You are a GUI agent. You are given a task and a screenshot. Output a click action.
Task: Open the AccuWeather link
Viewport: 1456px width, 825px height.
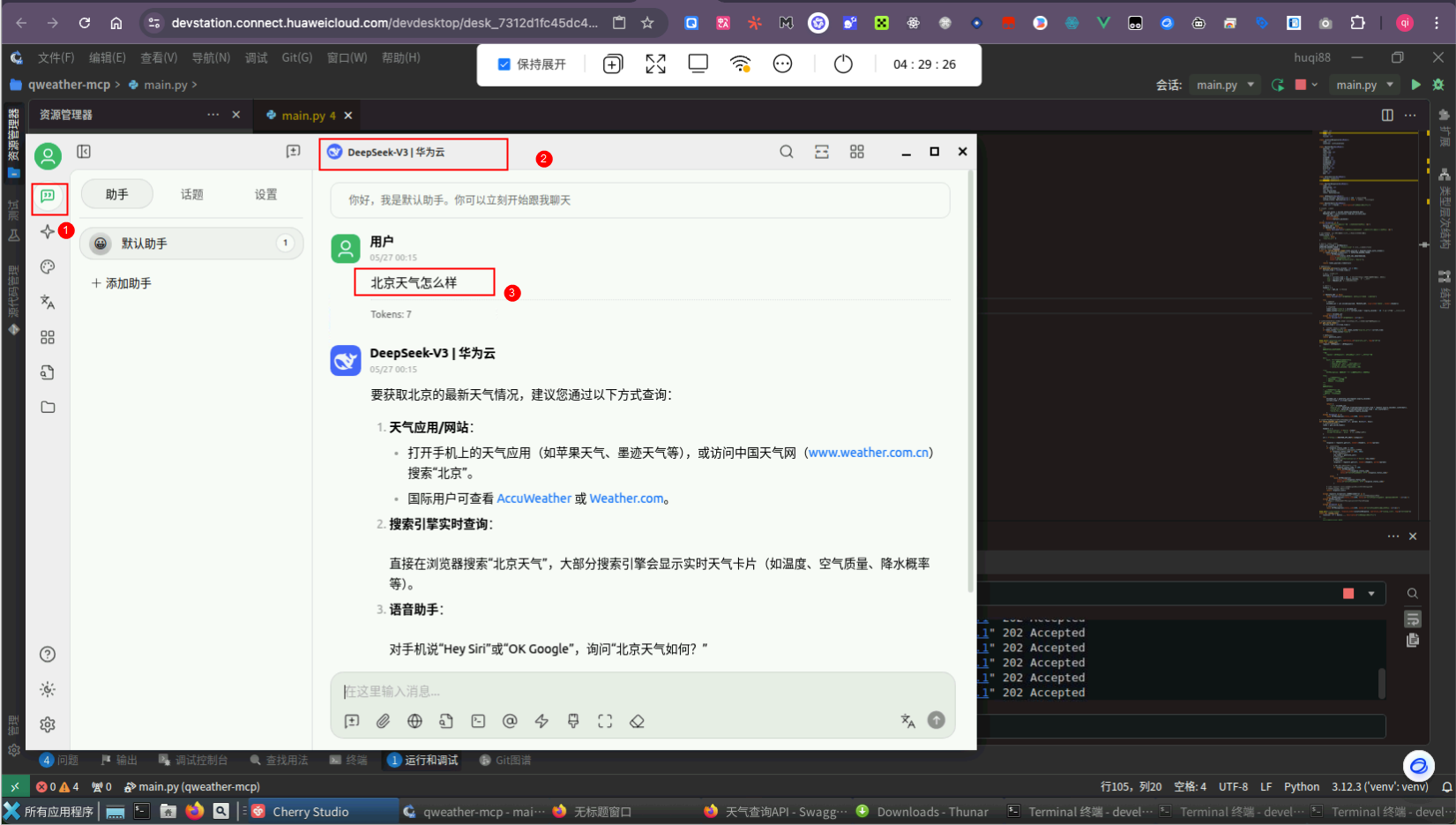tap(534, 499)
